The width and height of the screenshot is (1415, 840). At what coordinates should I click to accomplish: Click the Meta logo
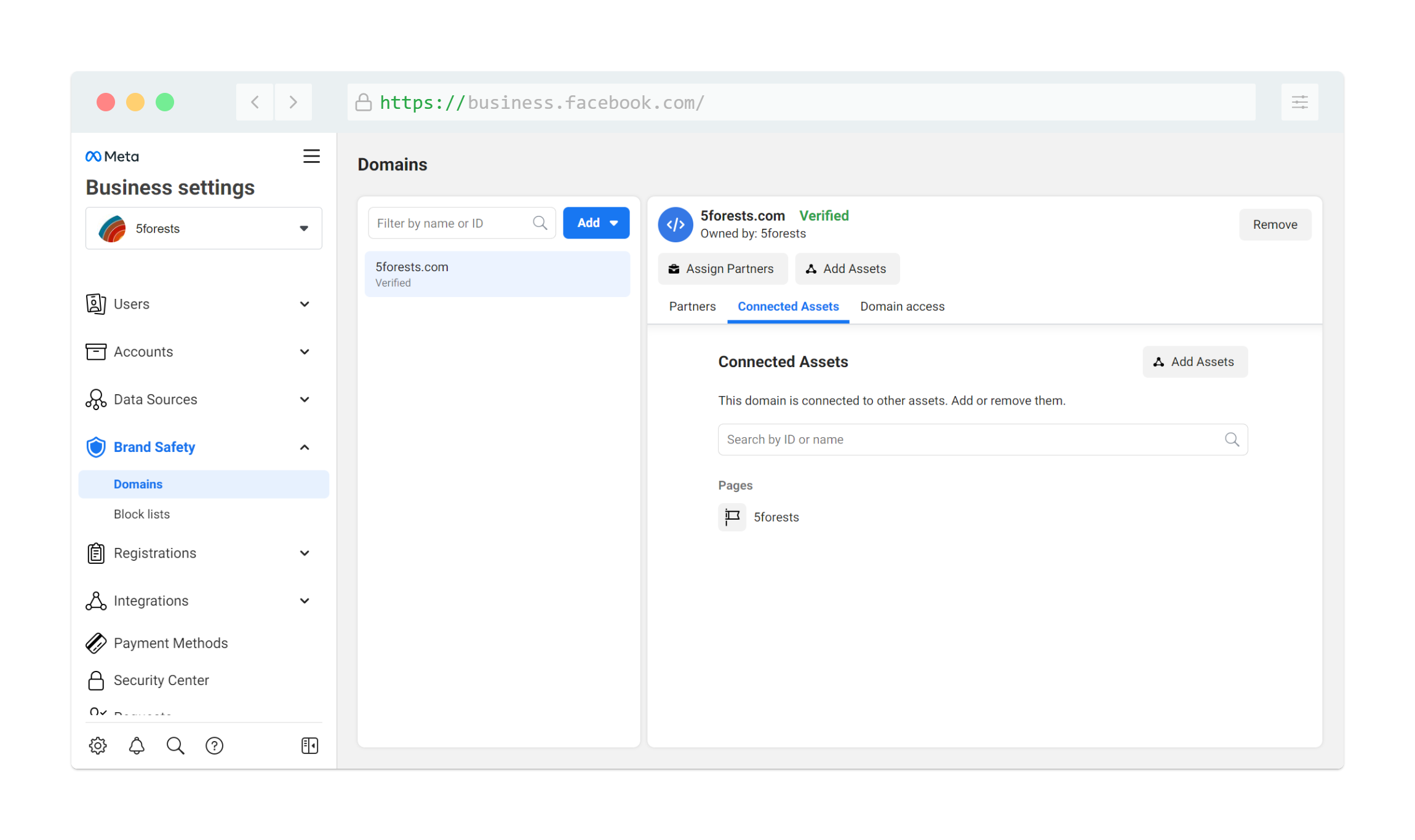(112, 156)
